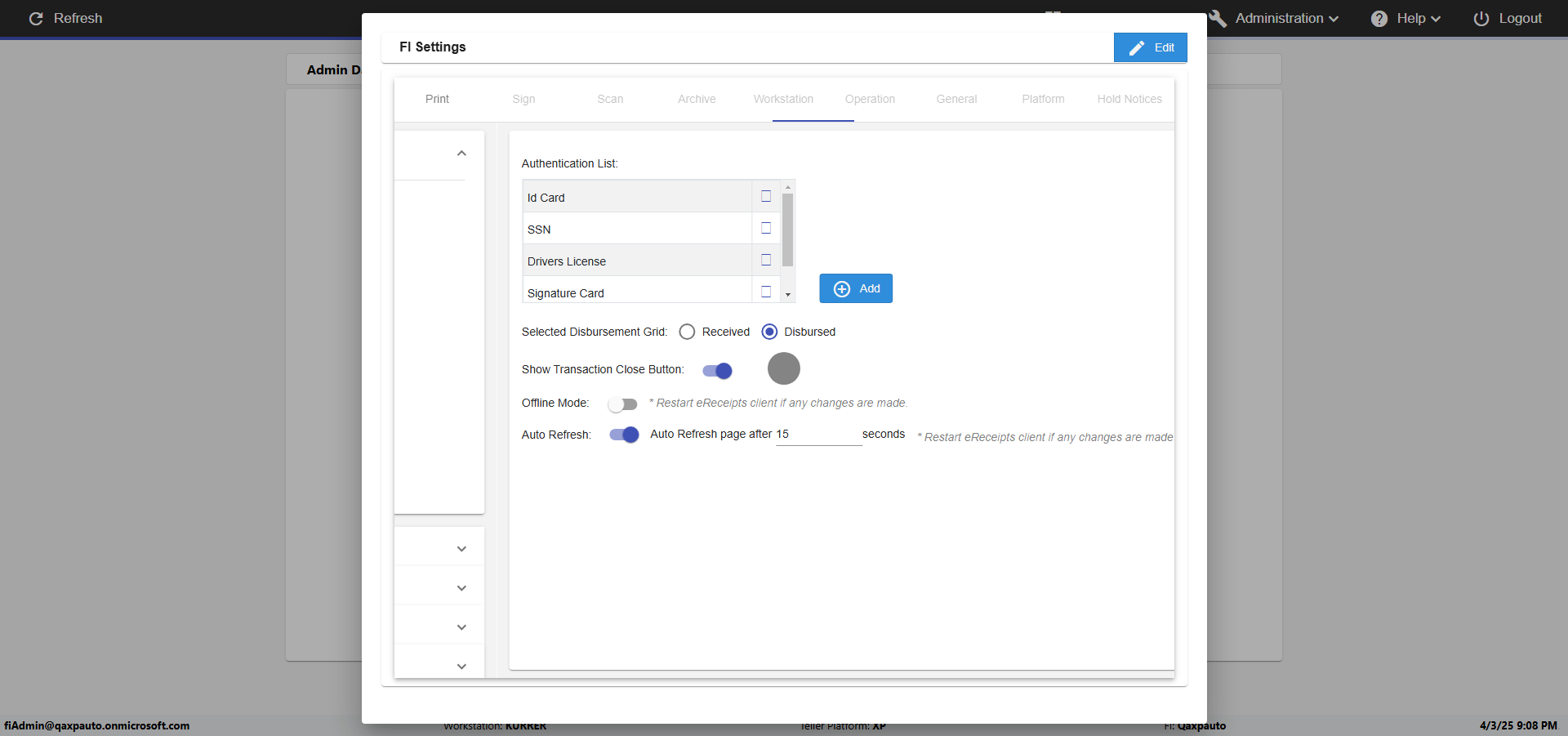Viewport: 1568px width, 736px height.
Task: Click the Logout power icon
Action: tap(1481, 18)
